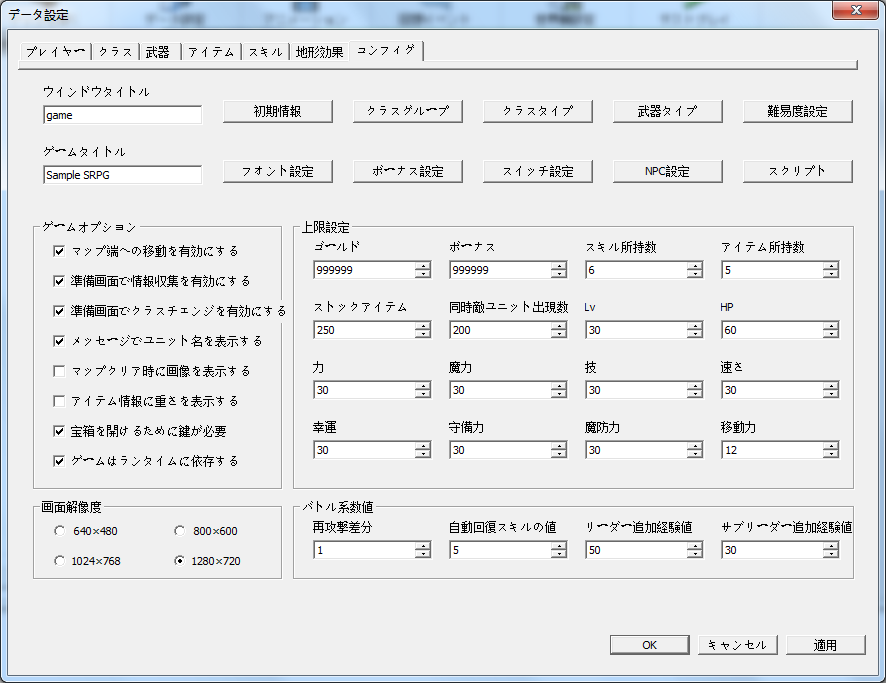Increase the 魔力 limit spinner
Viewport: 886px width, 683px height.
[x=559, y=386]
